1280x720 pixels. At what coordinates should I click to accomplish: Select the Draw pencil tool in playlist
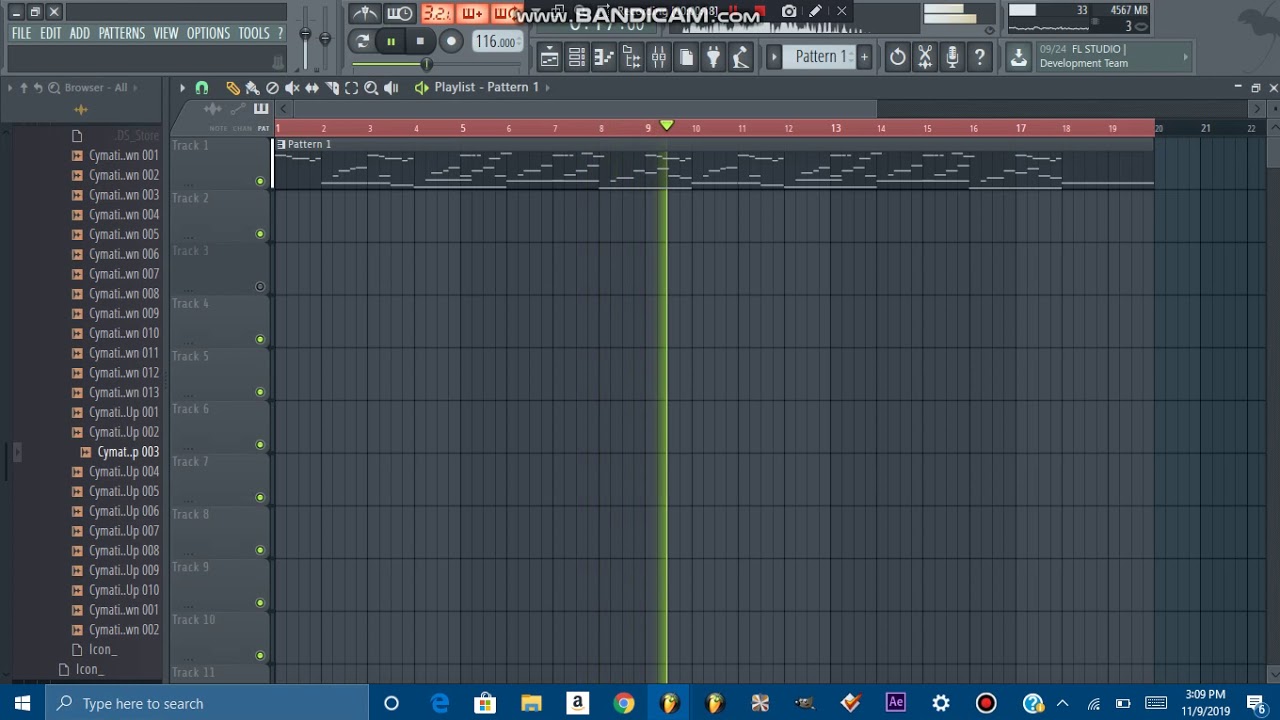click(x=232, y=88)
